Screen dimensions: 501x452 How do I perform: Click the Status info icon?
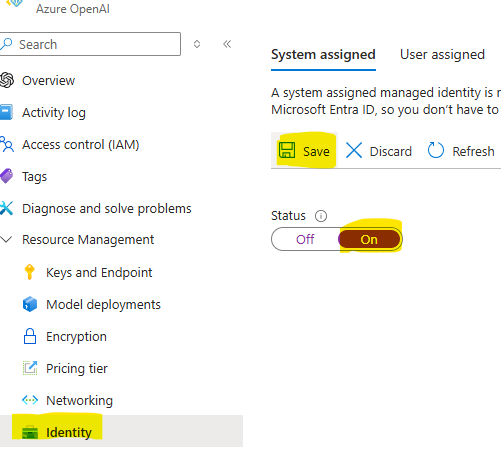[x=321, y=216]
